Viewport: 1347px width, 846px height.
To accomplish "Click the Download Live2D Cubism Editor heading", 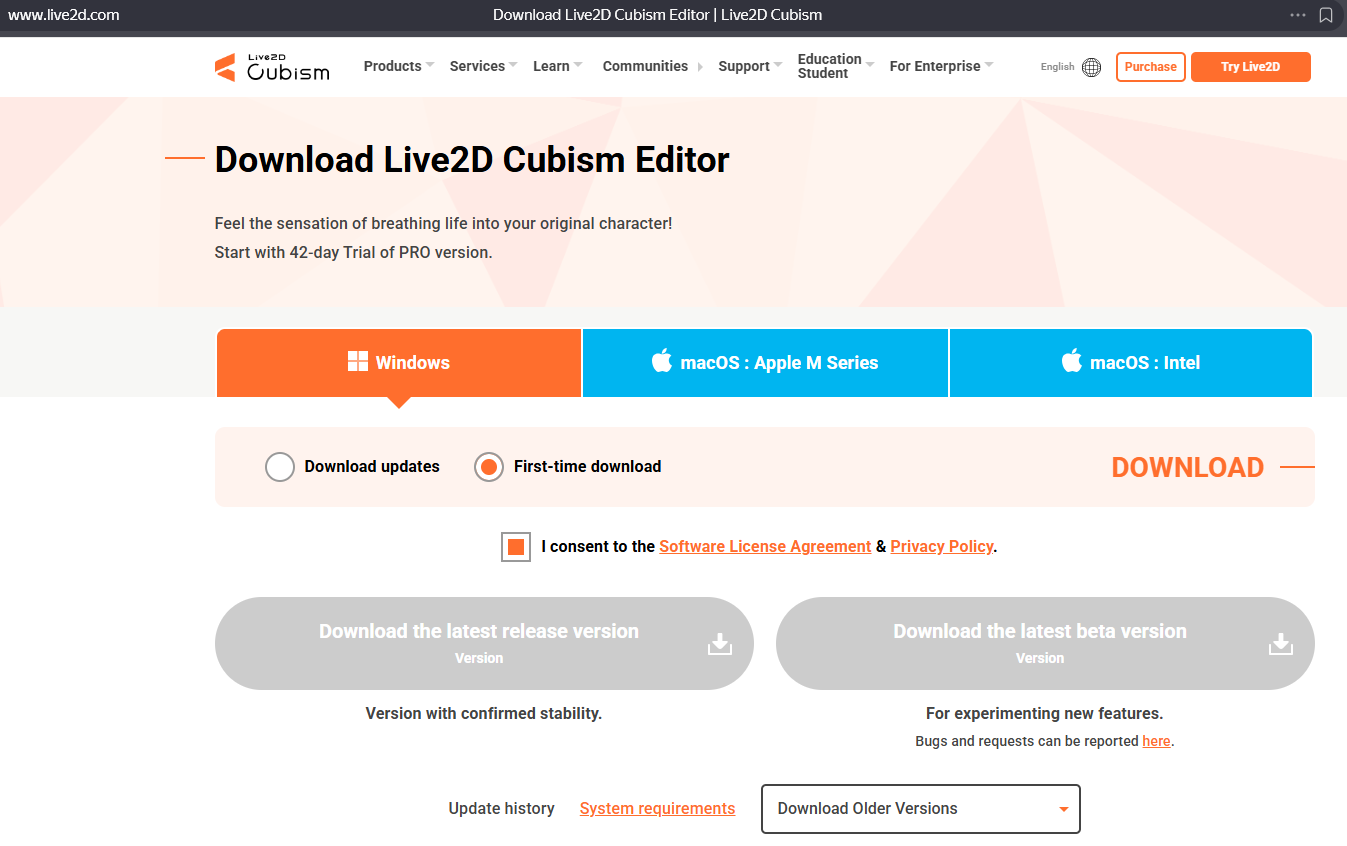I will (x=472, y=160).
